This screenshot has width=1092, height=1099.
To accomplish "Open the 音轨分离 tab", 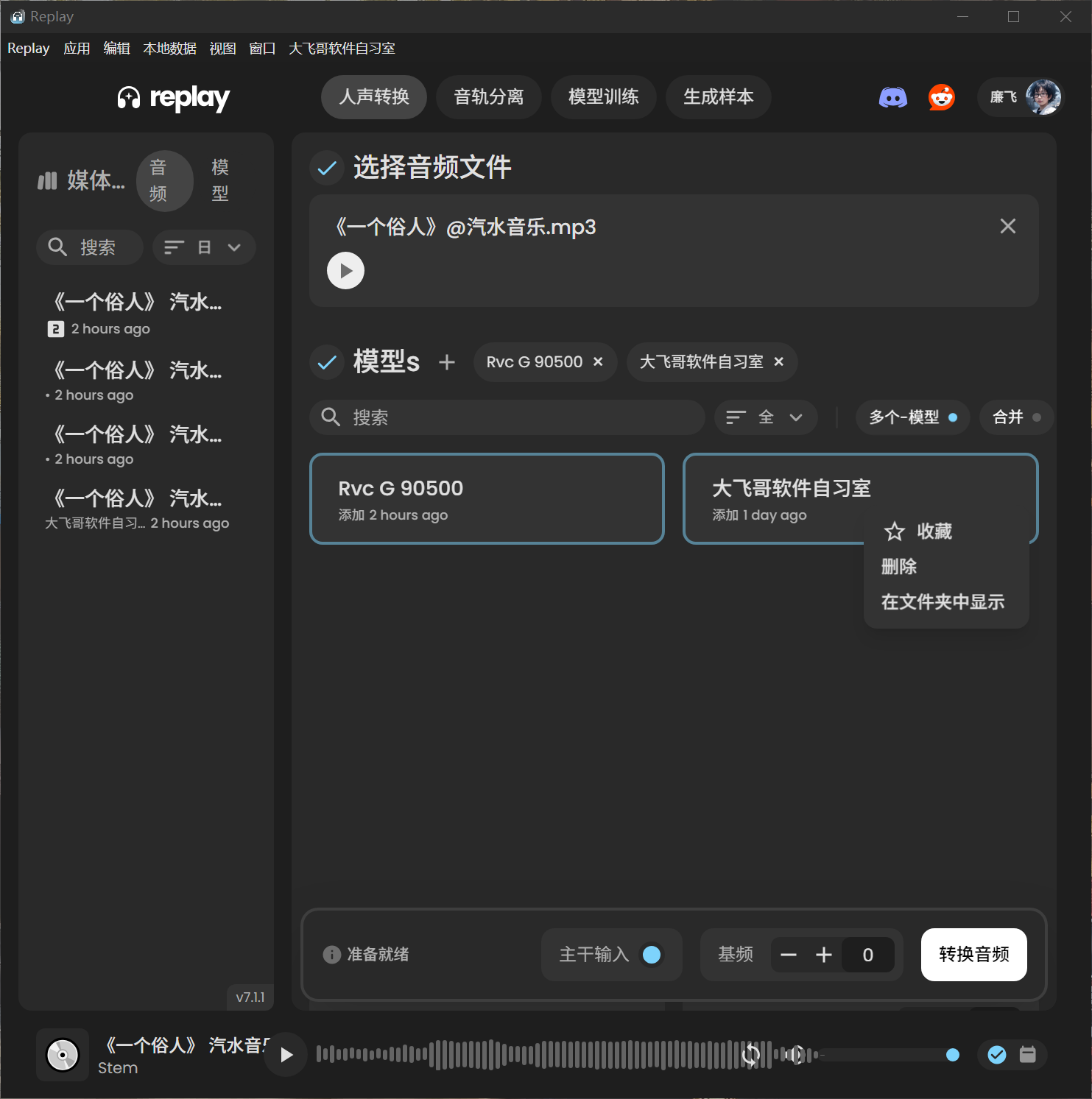I will [x=489, y=97].
